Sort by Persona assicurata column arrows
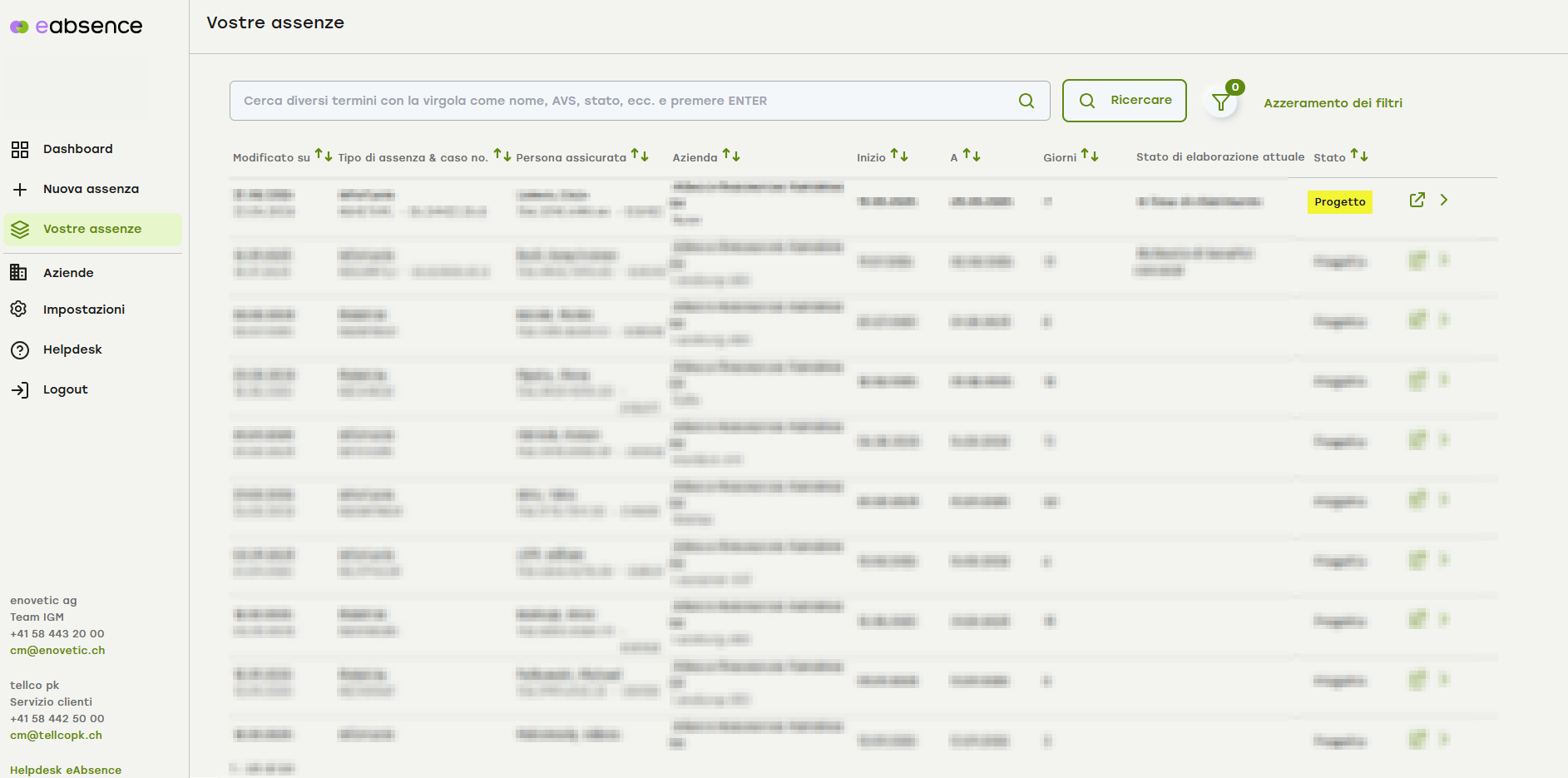This screenshot has height=778, width=1568. [640, 156]
